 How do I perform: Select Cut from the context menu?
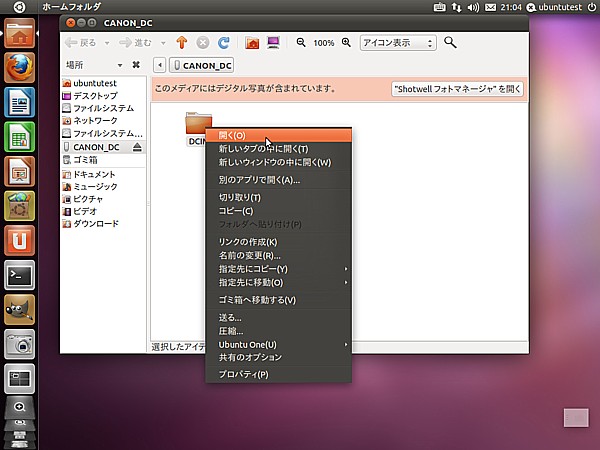[x=279, y=197]
